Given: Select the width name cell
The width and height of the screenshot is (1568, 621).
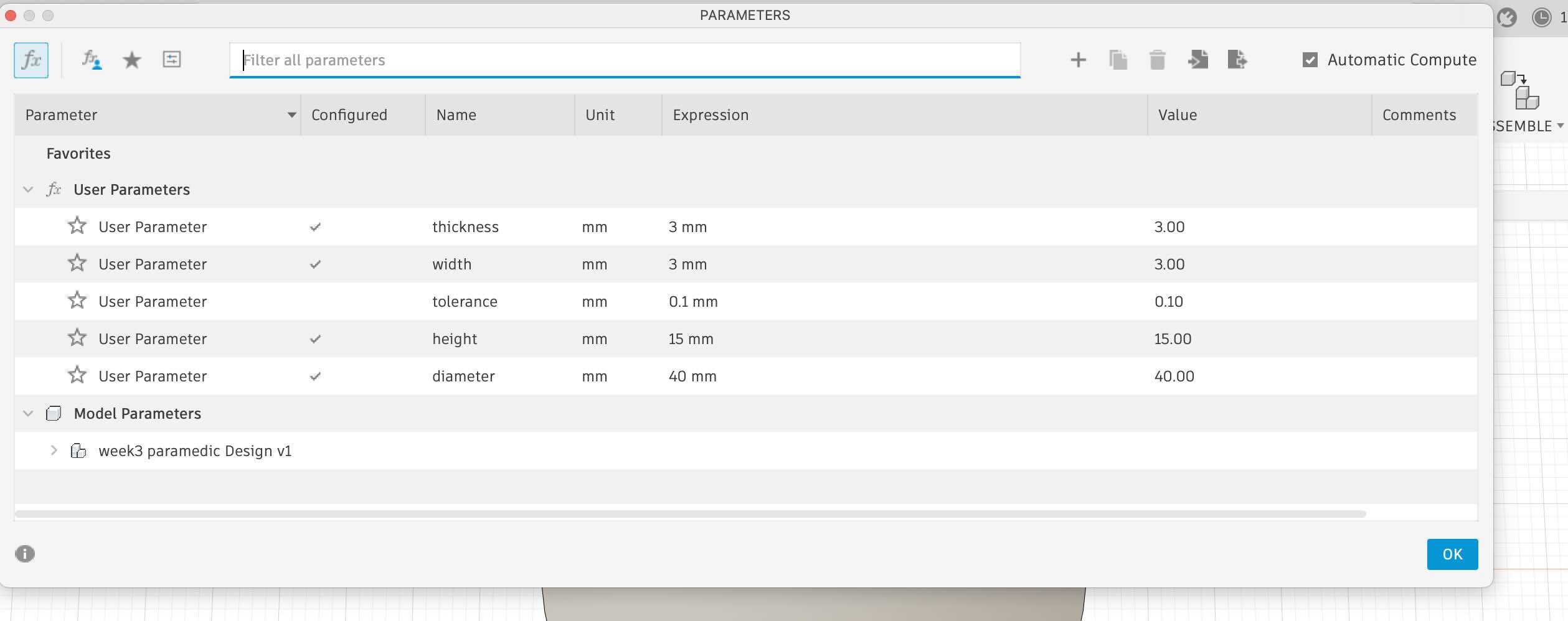Looking at the screenshot, I should (500, 264).
